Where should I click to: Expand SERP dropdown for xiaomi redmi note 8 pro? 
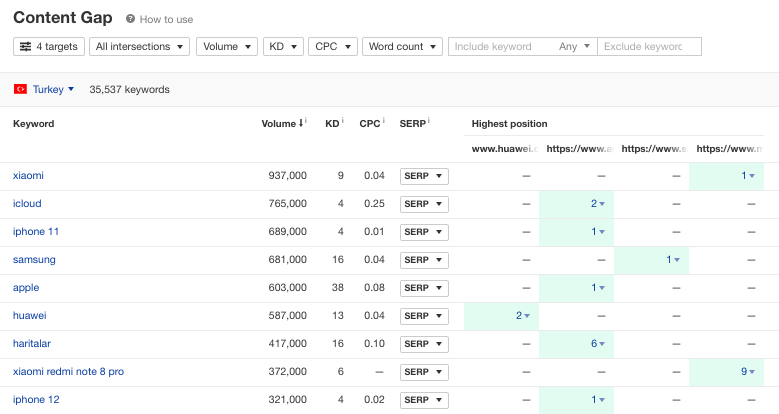pyautogui.click(x=424, y=372)
